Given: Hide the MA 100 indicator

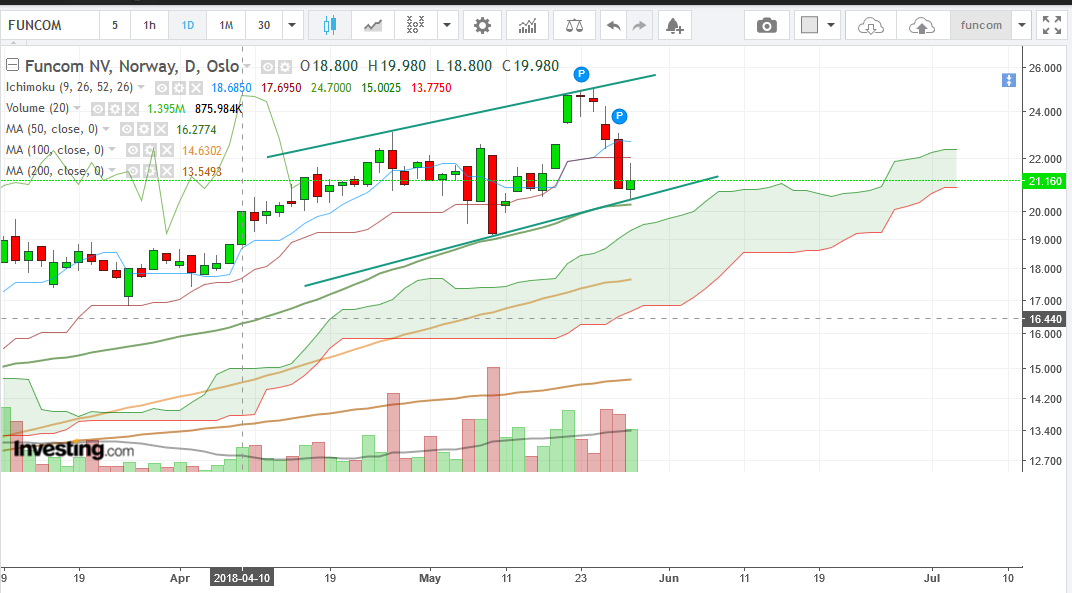Looking at the screenshot, I should click(133, 150).
